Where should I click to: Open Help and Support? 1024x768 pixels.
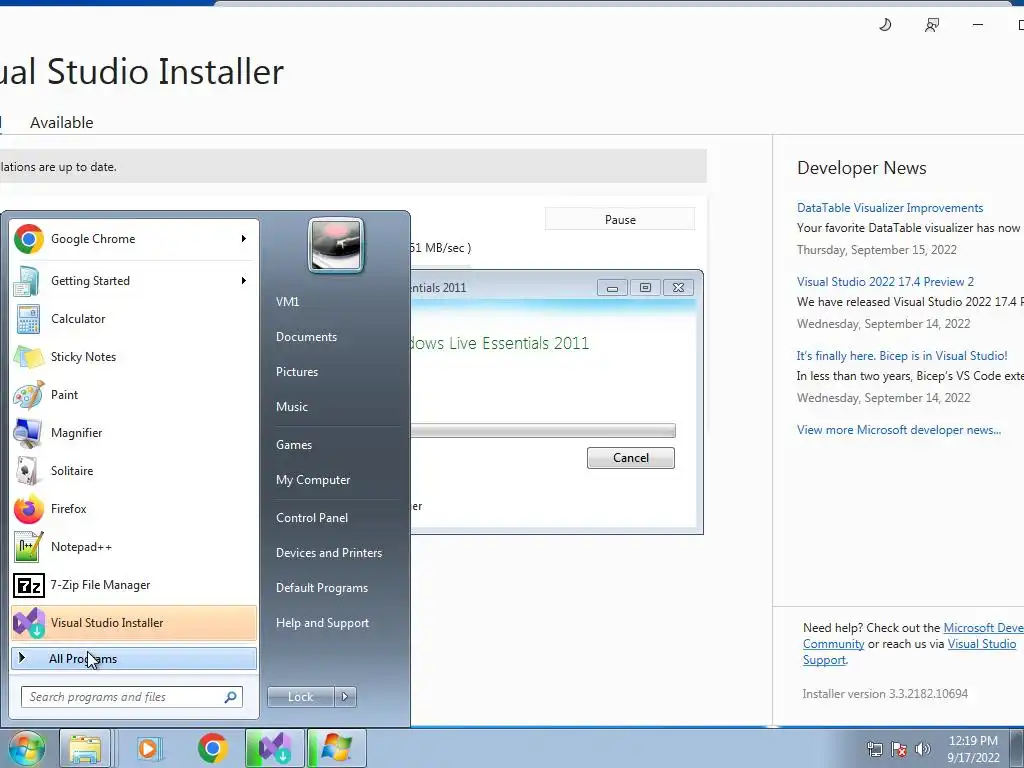pyautogui.click(x=322, y=623)
